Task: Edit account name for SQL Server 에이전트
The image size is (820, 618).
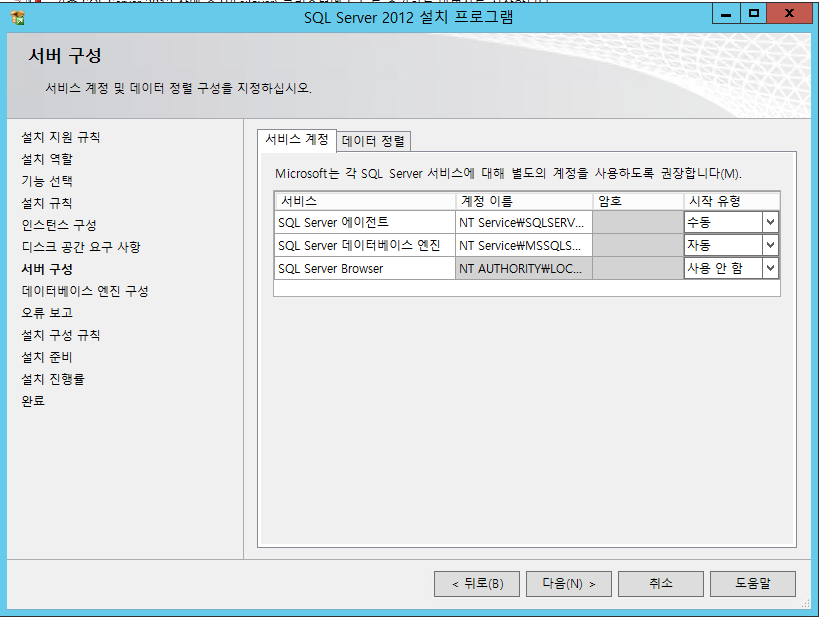Action: (x=523, y=222)
